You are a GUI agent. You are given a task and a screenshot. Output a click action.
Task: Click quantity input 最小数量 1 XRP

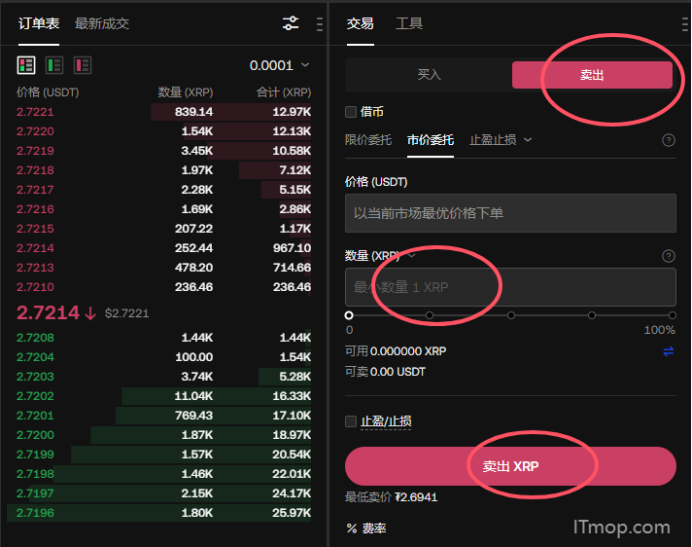pos(511,287)
